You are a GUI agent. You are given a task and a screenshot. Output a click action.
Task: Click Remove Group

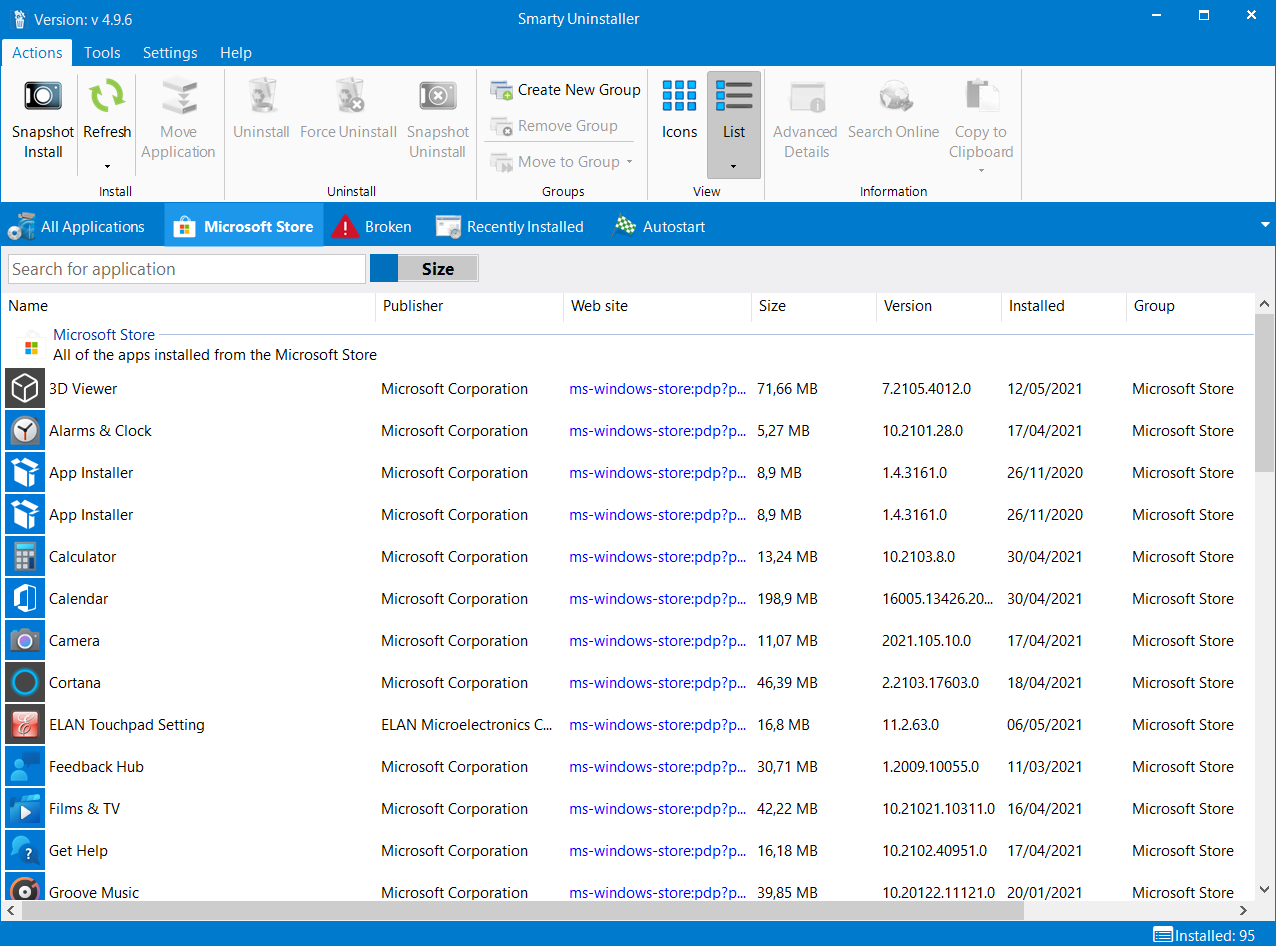(x=554, y=126)
